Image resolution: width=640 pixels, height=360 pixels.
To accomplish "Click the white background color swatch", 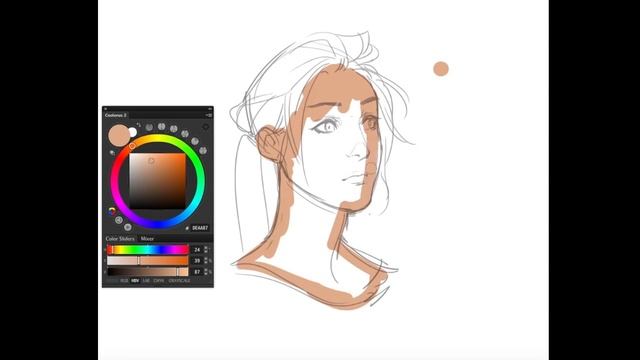I will point(132,132).
